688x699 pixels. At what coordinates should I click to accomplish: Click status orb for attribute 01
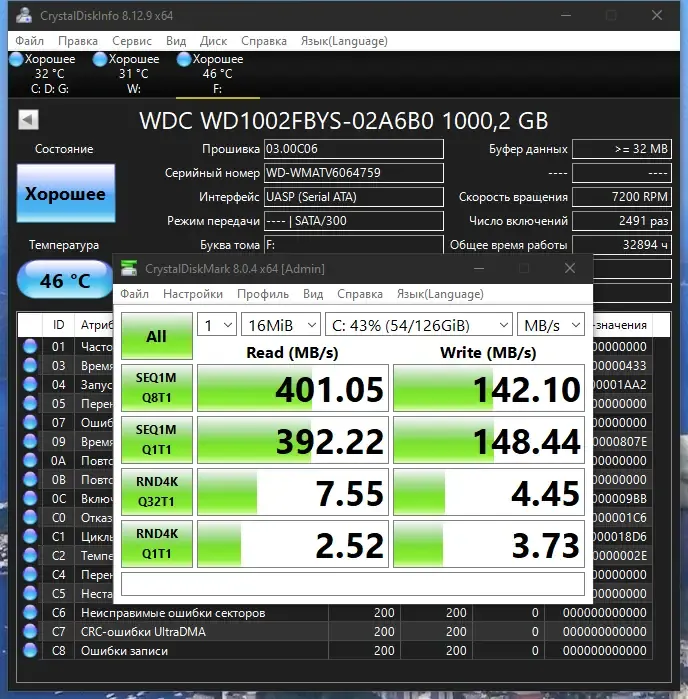coord(30,346)
